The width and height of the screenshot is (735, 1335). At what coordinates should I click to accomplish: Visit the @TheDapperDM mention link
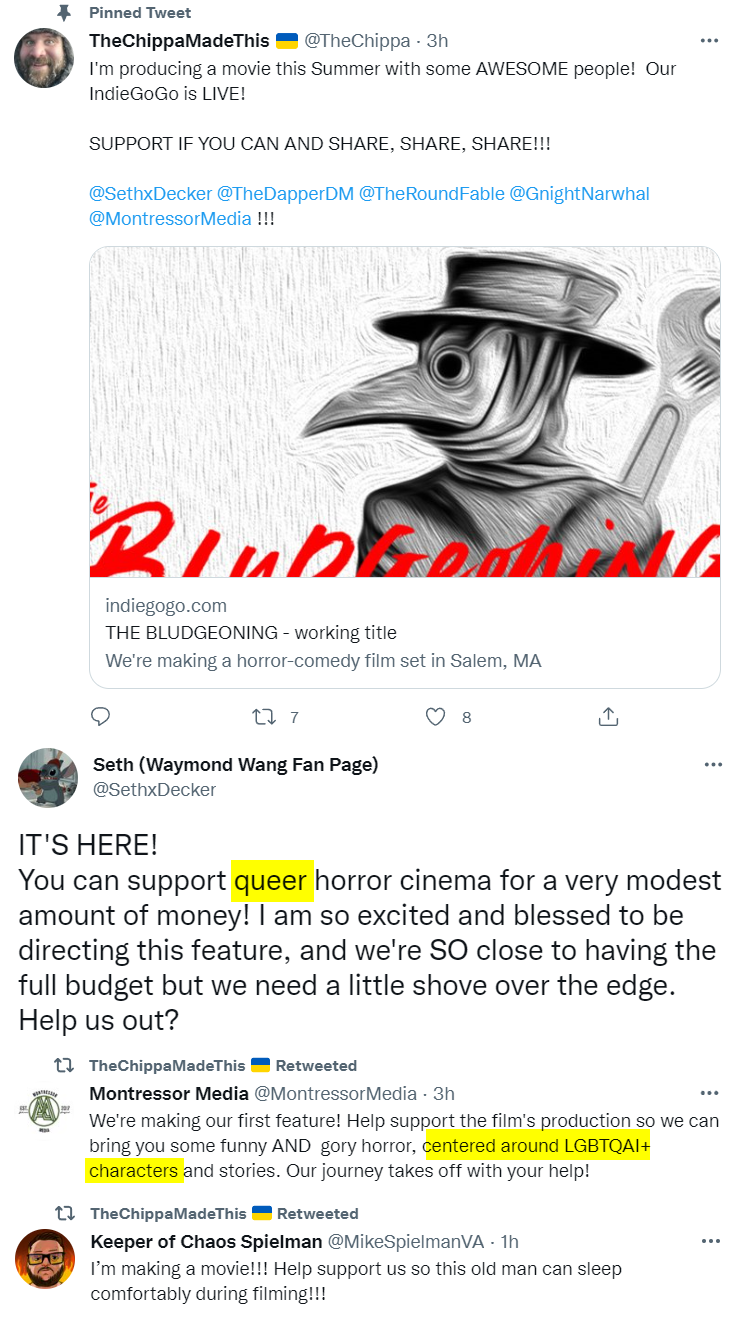(286, 194)
